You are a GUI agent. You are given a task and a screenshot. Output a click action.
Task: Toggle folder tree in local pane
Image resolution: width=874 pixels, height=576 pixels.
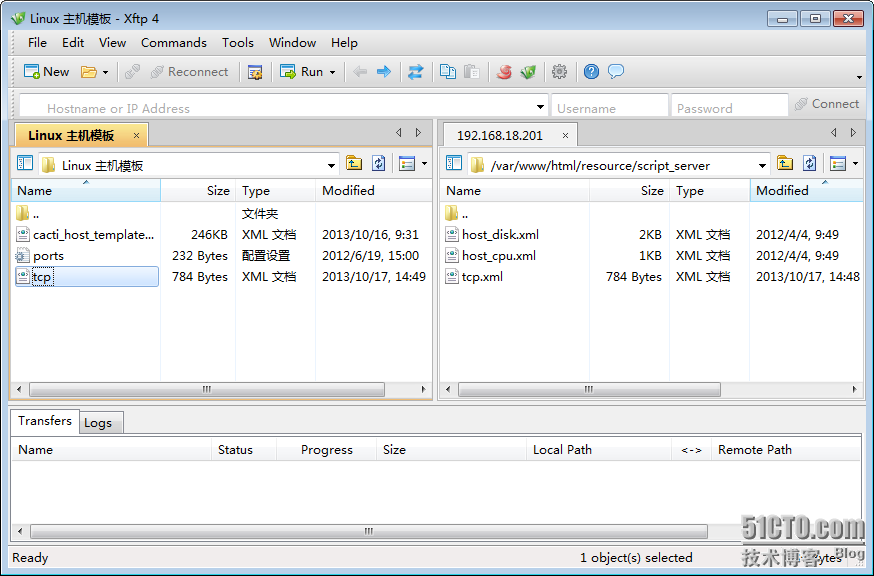click(x=25, y=163)
